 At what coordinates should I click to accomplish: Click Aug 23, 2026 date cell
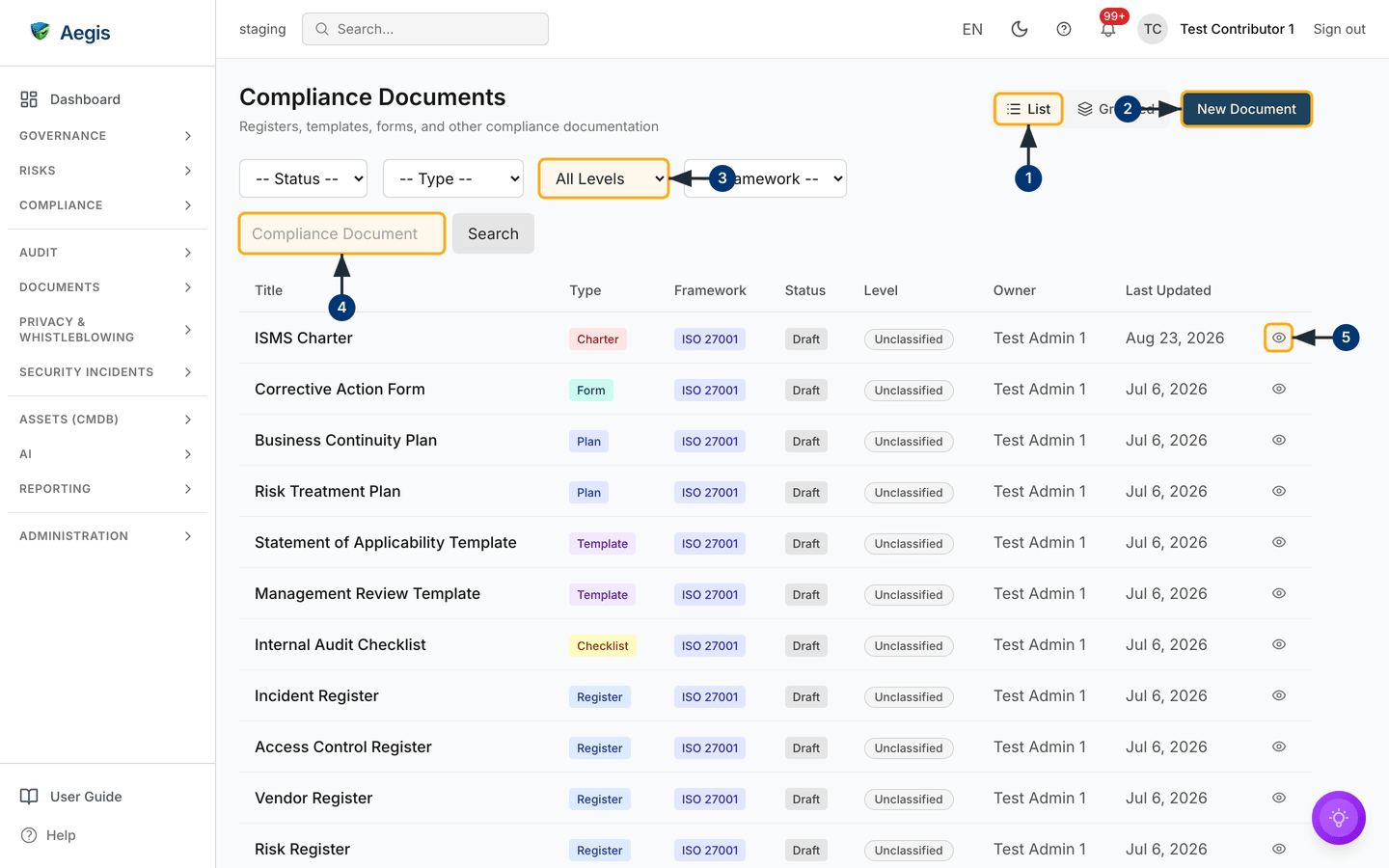tap(1175, 338)
